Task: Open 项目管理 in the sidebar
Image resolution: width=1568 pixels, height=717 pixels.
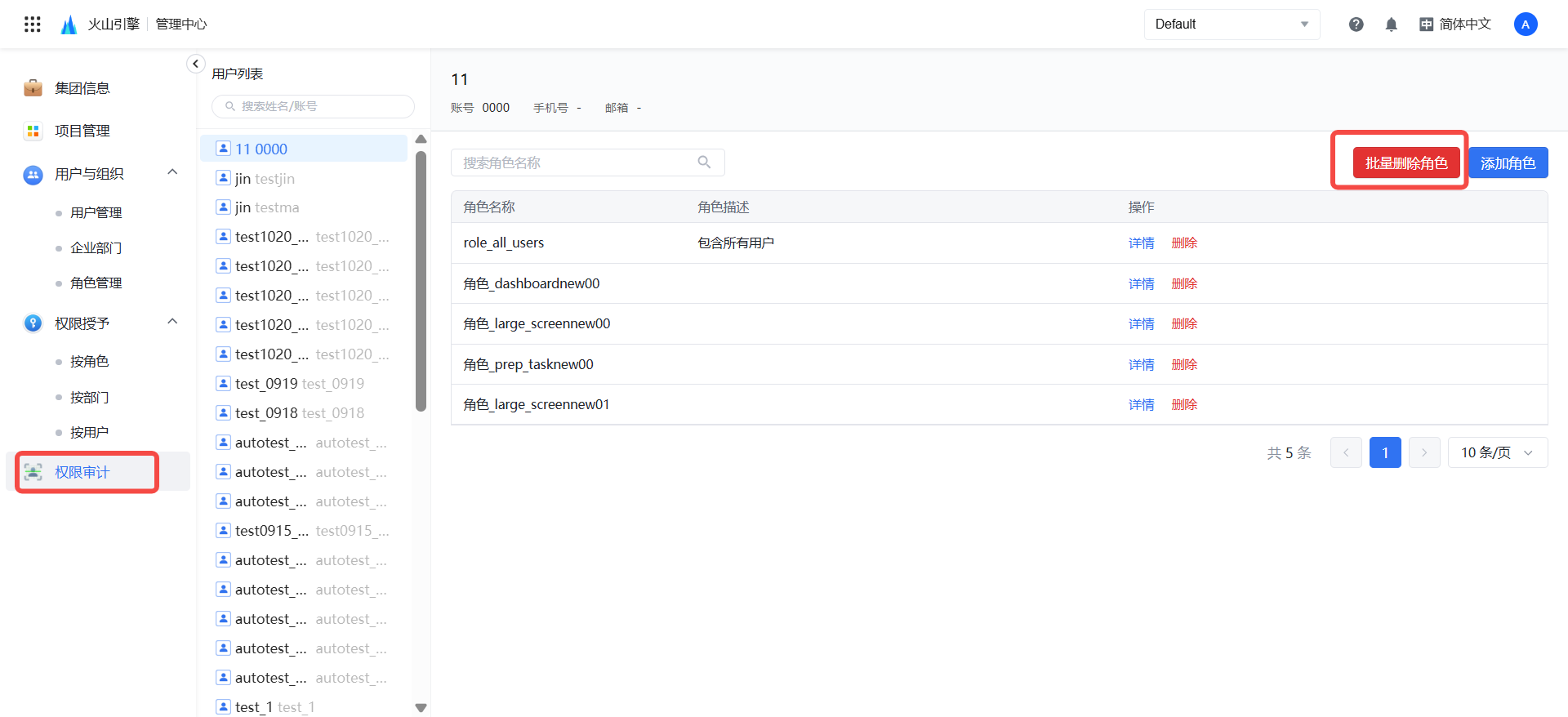Action: [82, 131]
